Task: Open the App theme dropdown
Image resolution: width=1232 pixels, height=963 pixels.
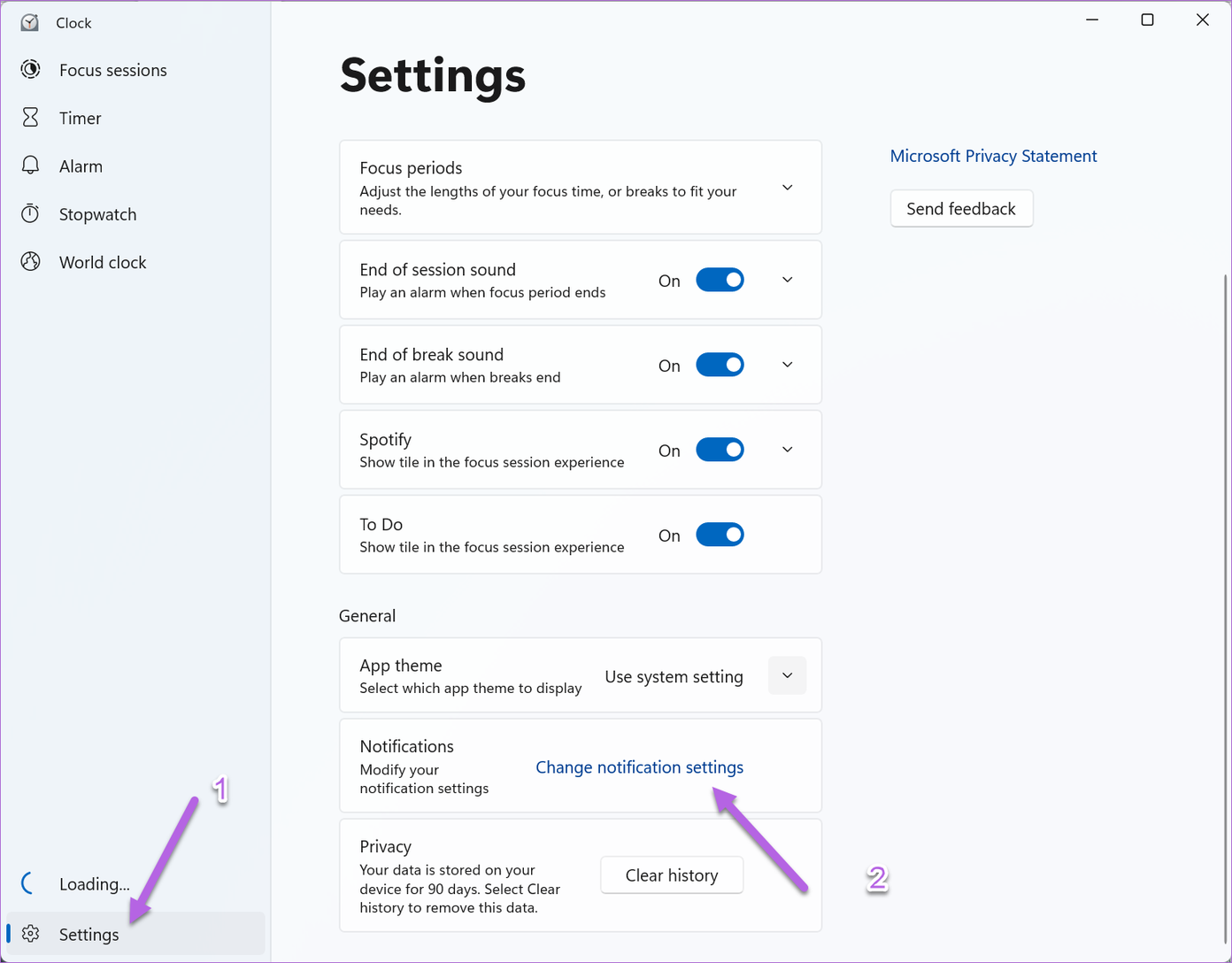Action: (787, 675)
